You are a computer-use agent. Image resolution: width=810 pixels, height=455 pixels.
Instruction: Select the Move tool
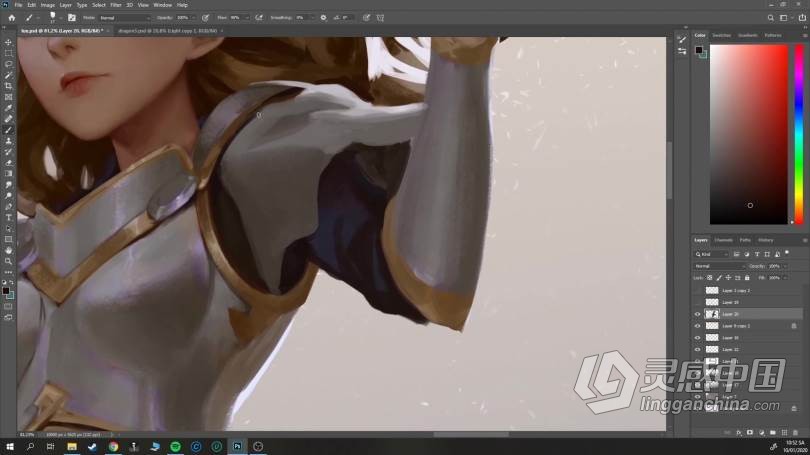[8, 42]
